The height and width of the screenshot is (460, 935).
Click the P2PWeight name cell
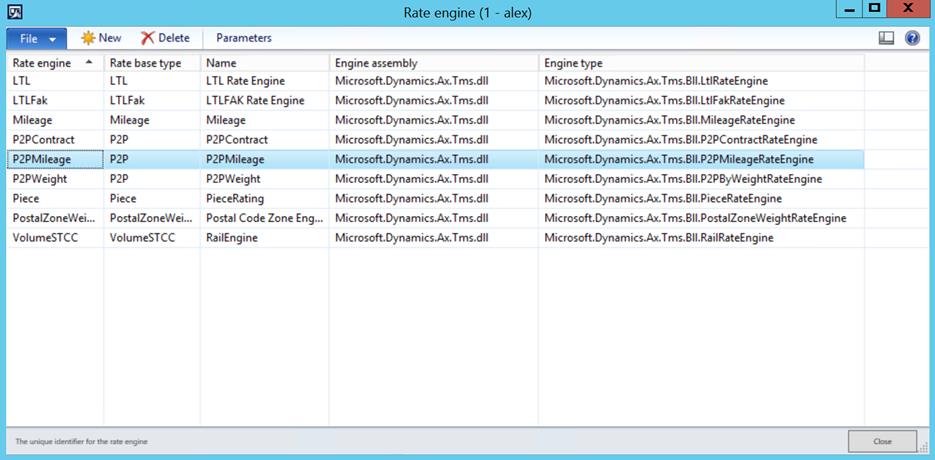265,179
